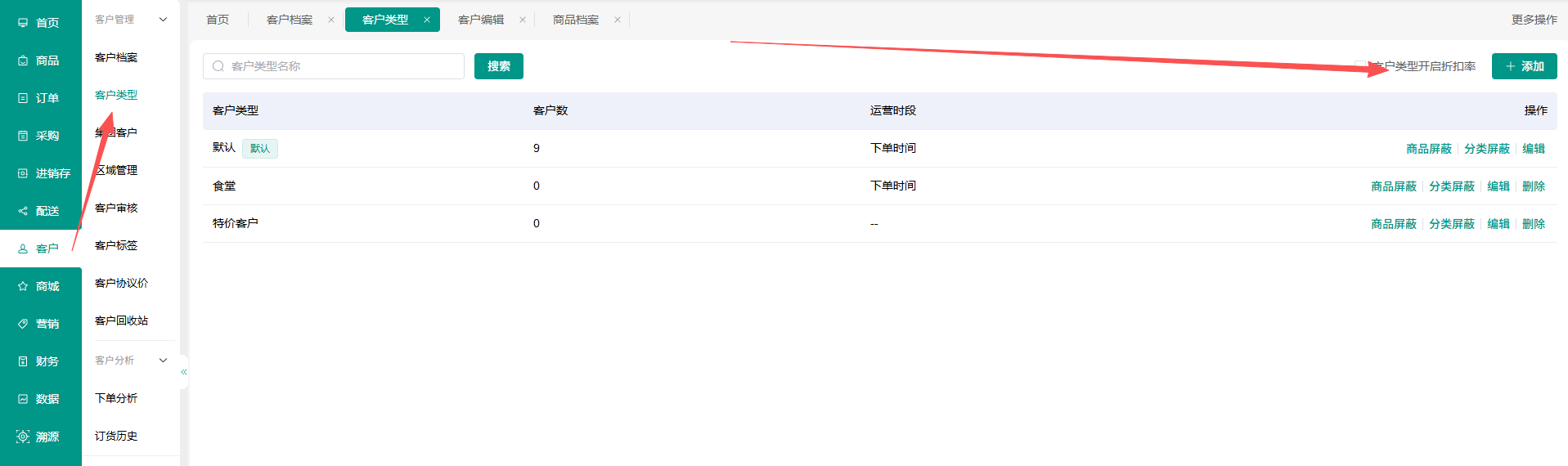The height and width of the screenshot is (466, 1568).
Task: Enable the 客户类型开启折扣率 checkbox
Action: [x=1360, y=66]
